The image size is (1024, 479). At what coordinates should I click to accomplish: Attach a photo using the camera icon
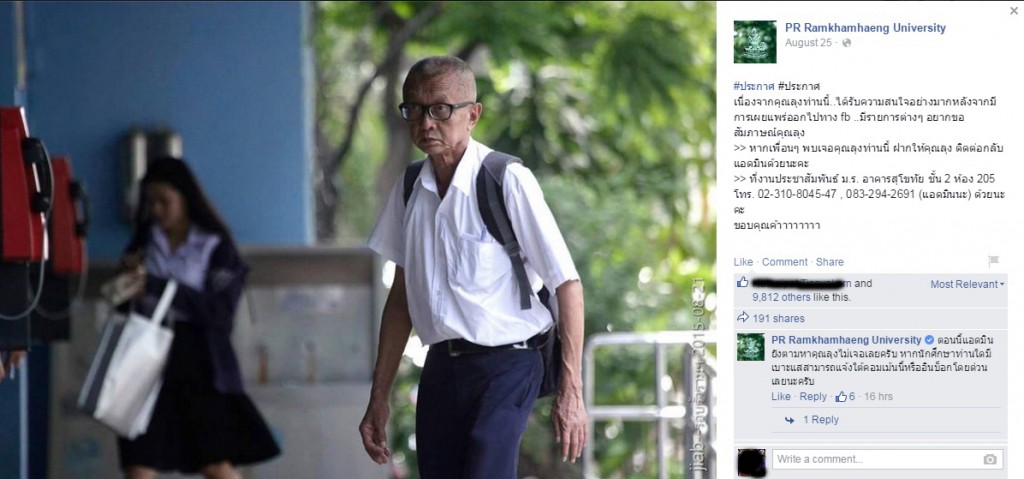coord(990,459)
